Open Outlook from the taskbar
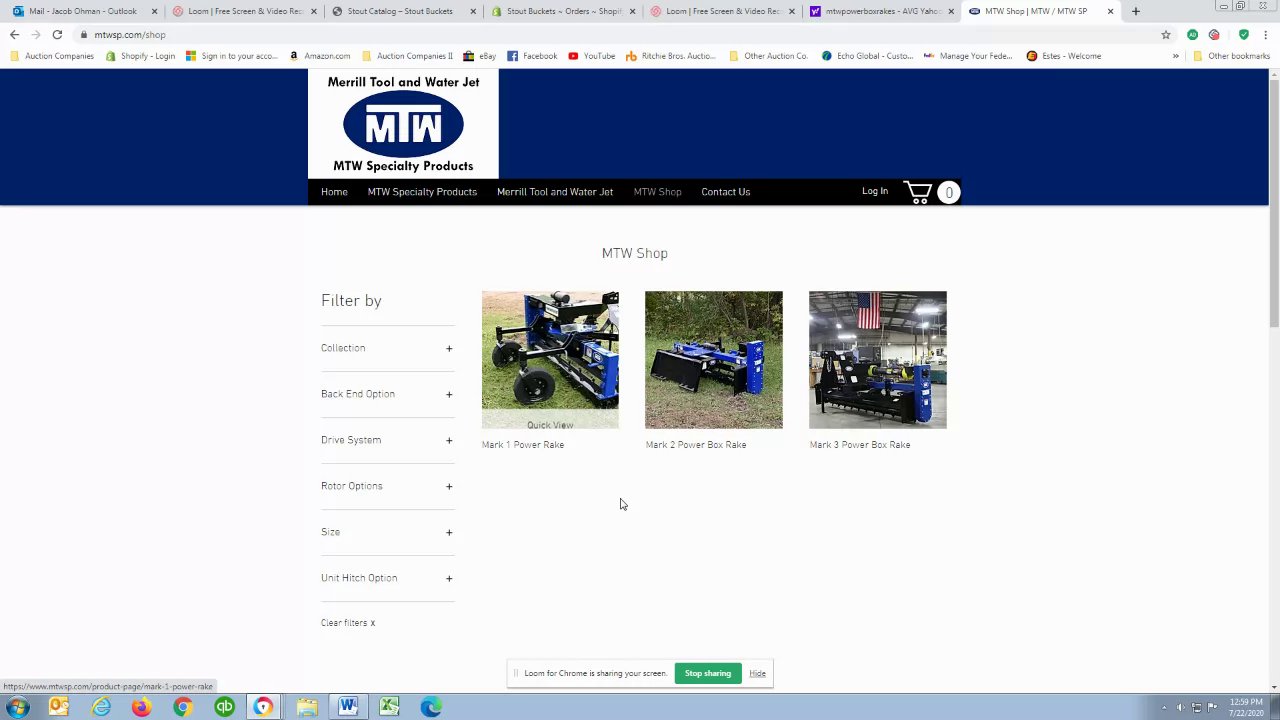The width and height of the screenshot is (1280, 720). click(x=59, y=708)
